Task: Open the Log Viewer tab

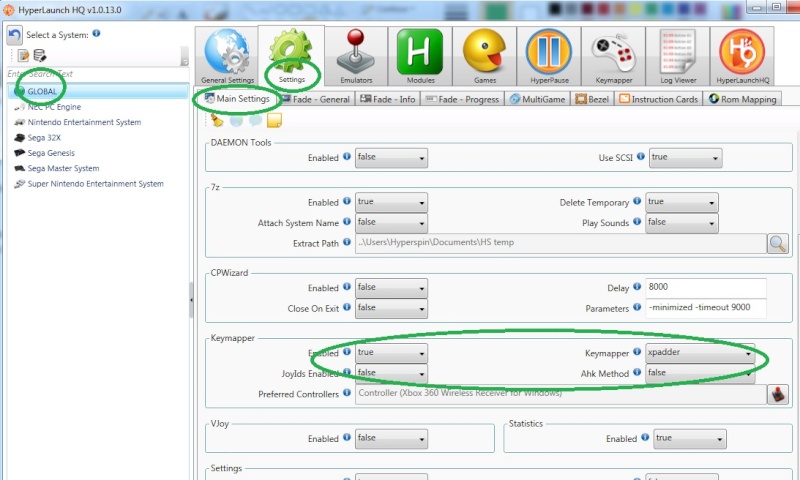Action: (678, 56)
